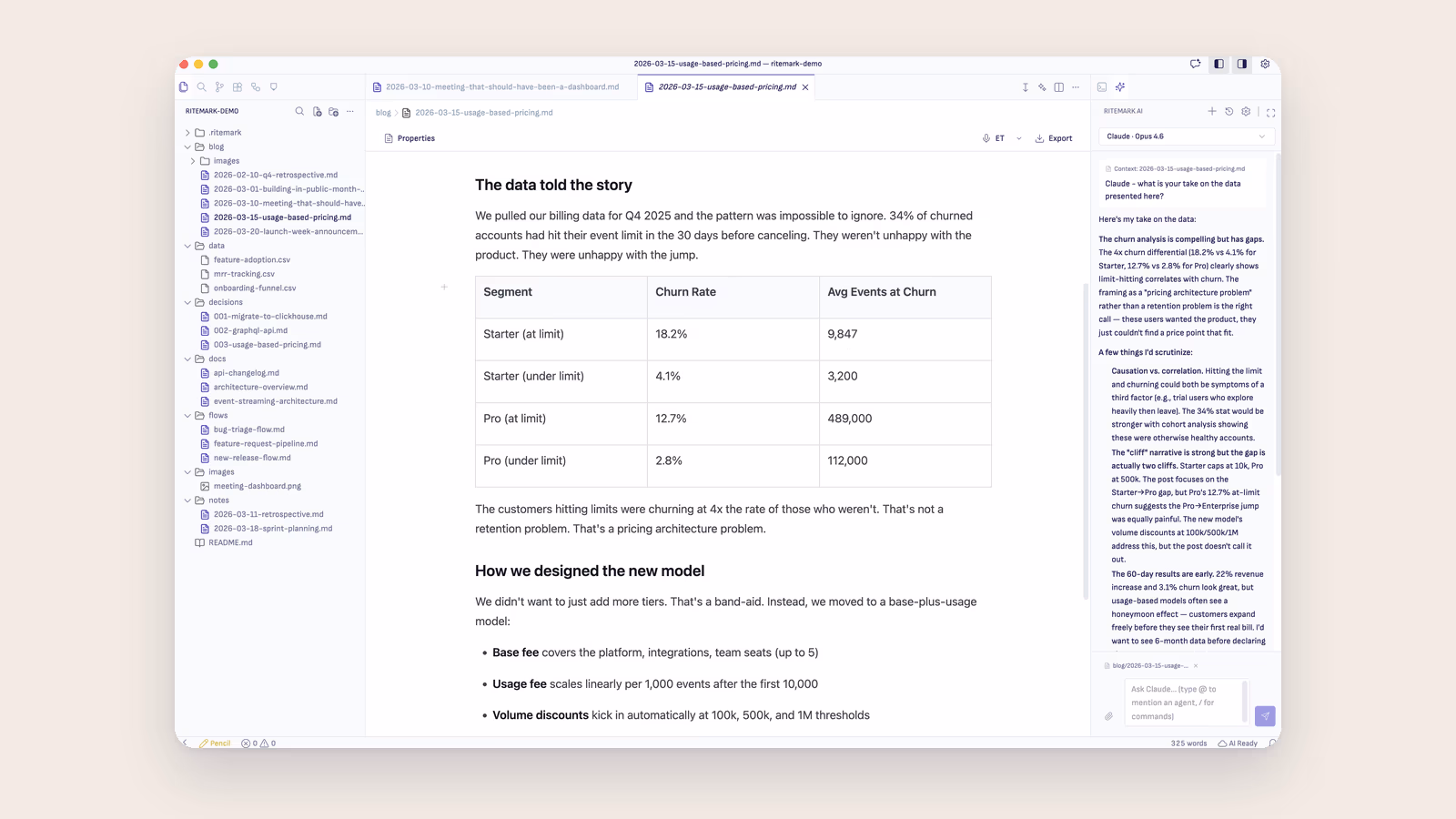Remove the blog context file chip
This screenshot has height=819, width=1456.
pyautogui.click(x=1196, y=666)
